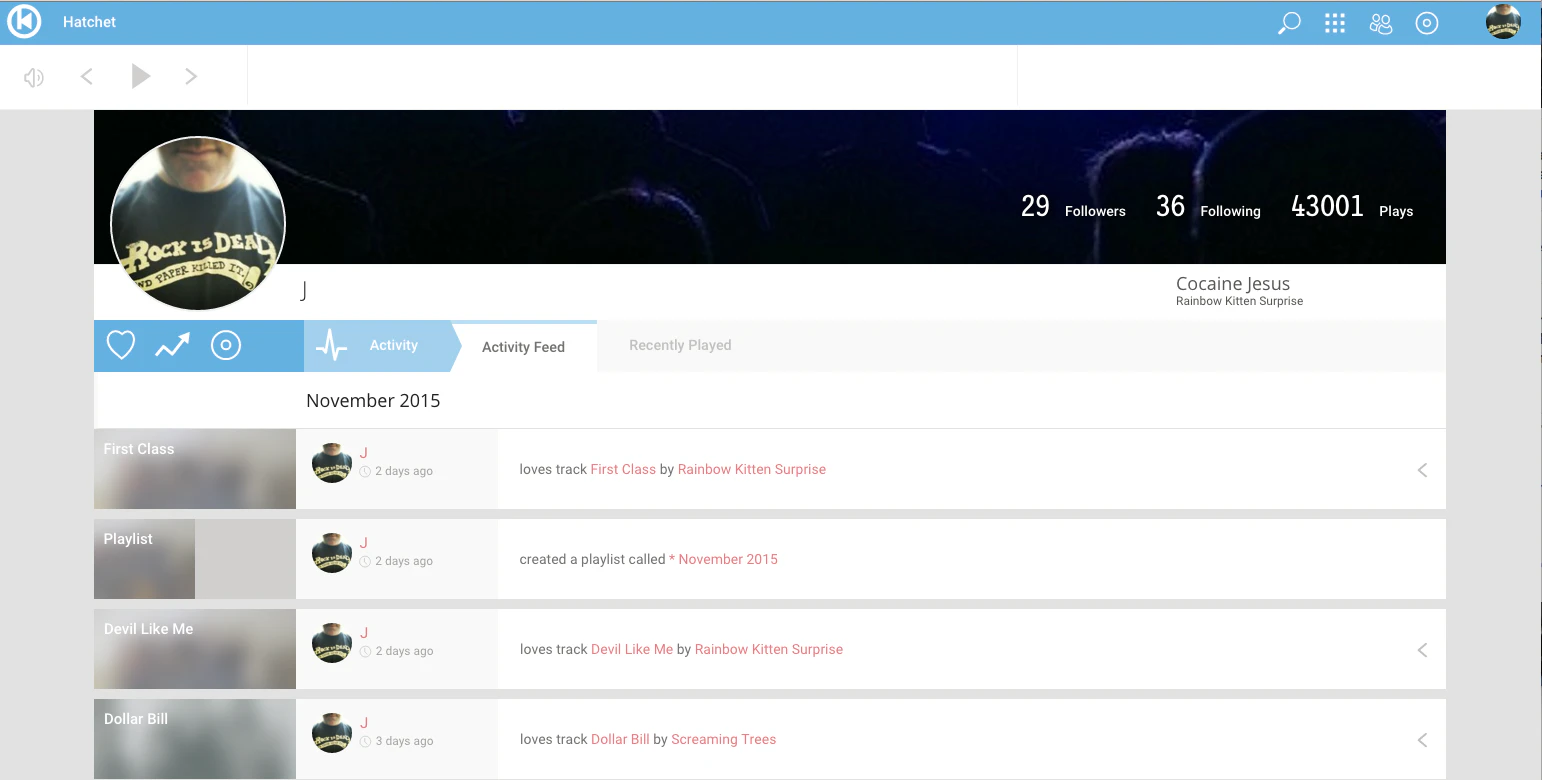The height and width of the screenshot is (780, 1542).
Task: Expand the Devil Like Me row chevron
Action: point(1422,650)
